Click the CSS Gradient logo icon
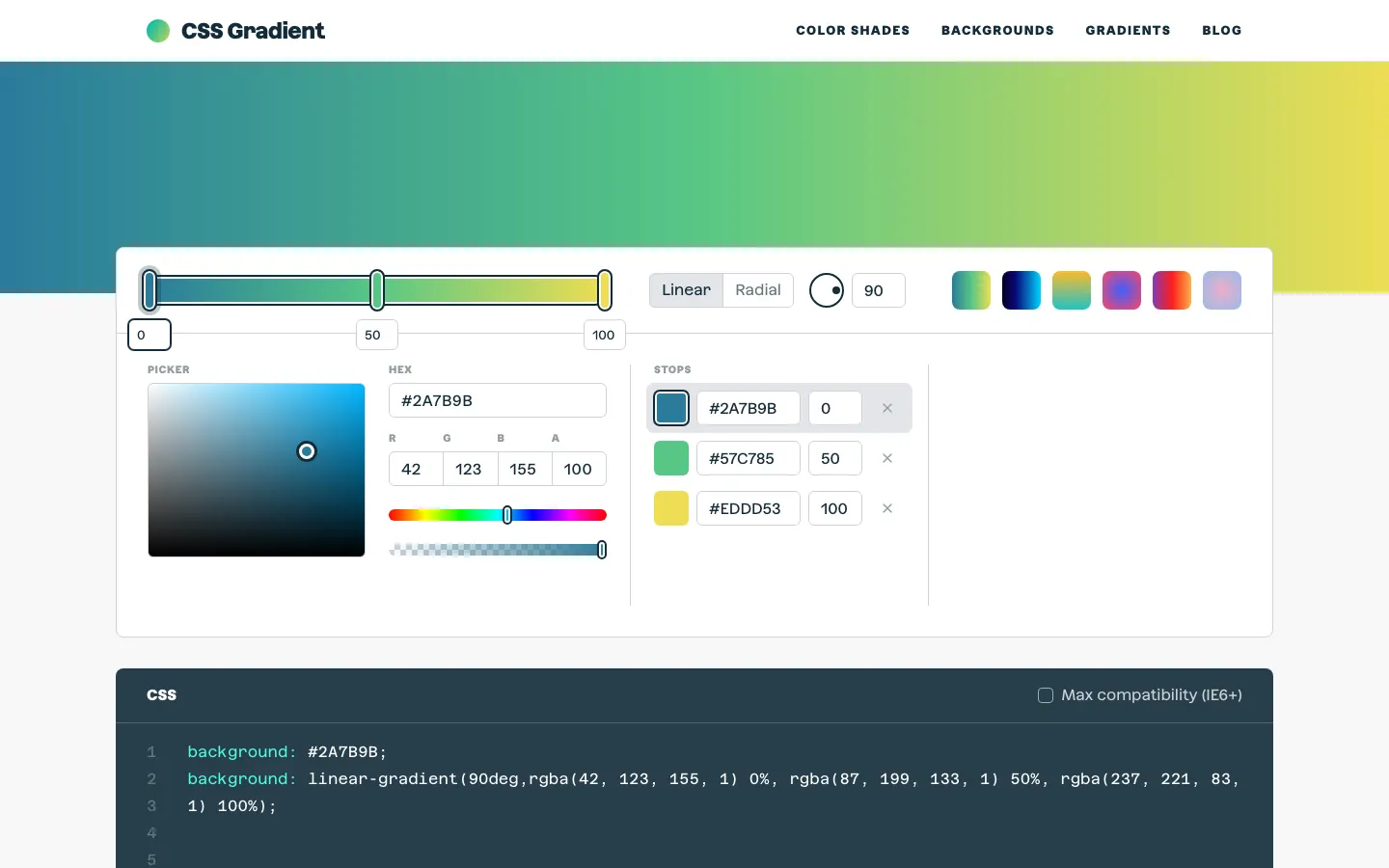Screen dimensions: 1389x868 158,31
